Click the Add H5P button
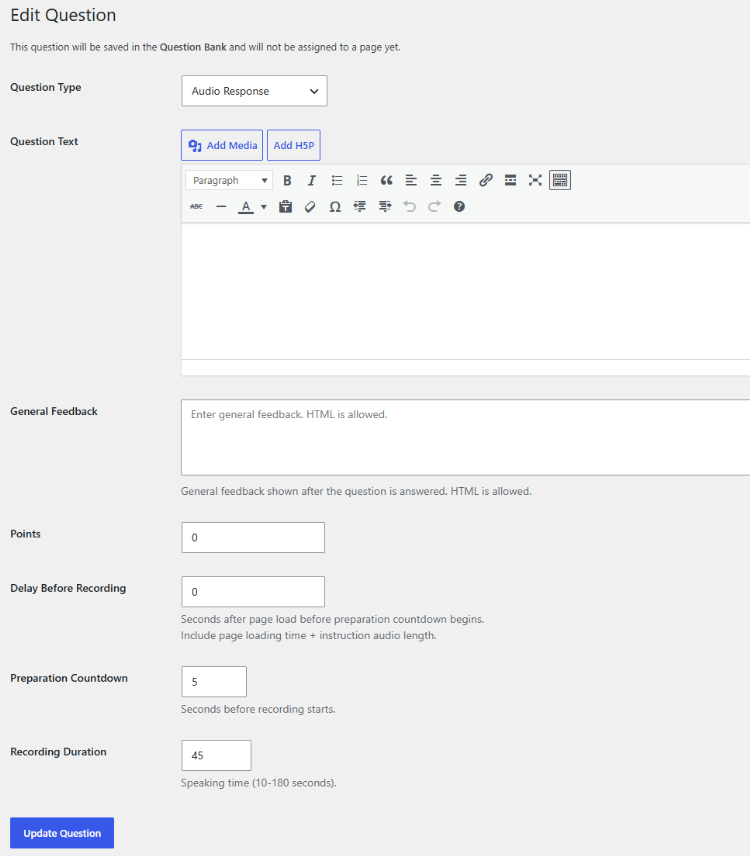 294,145
